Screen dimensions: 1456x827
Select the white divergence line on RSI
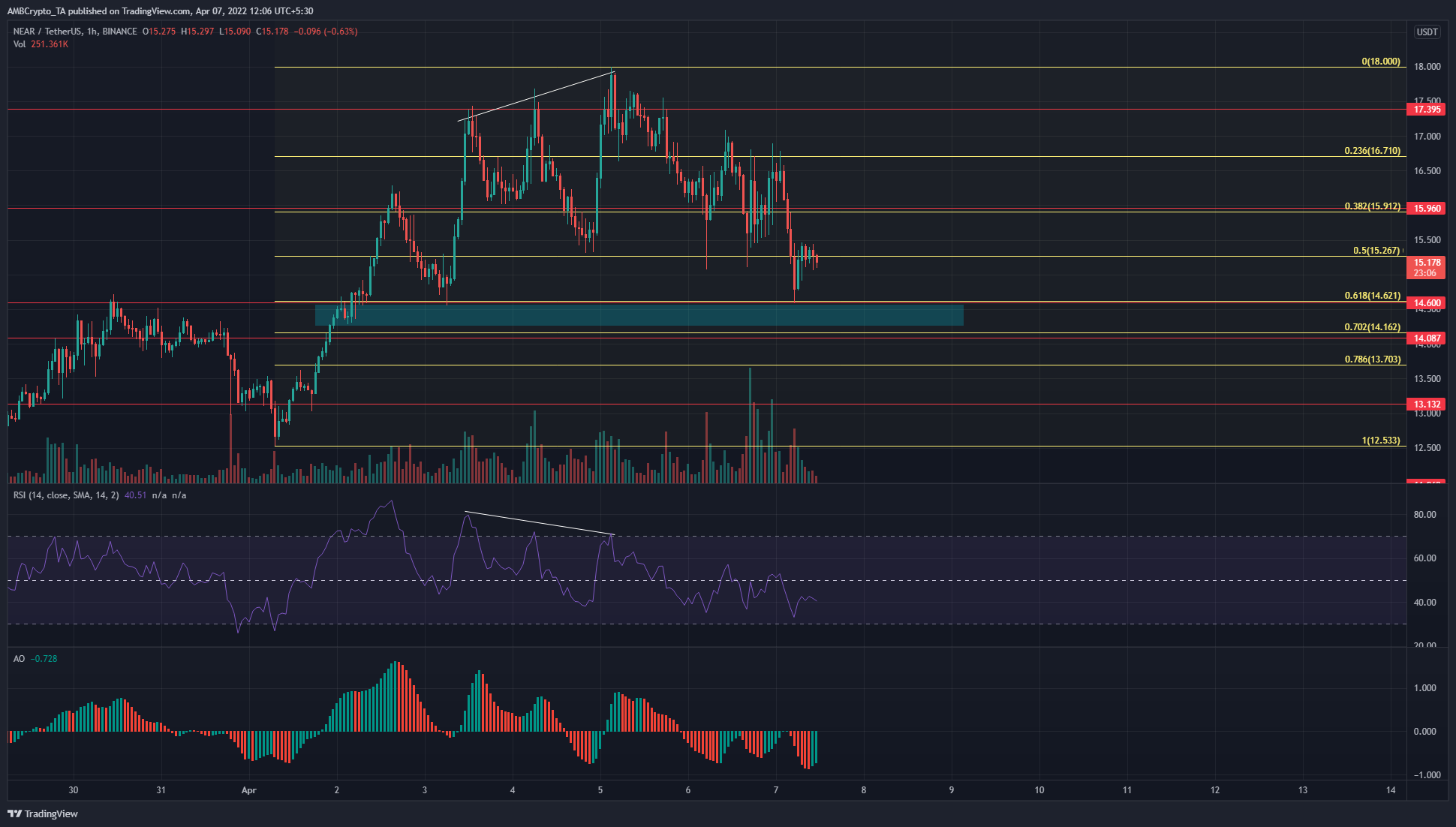(540, 523)
